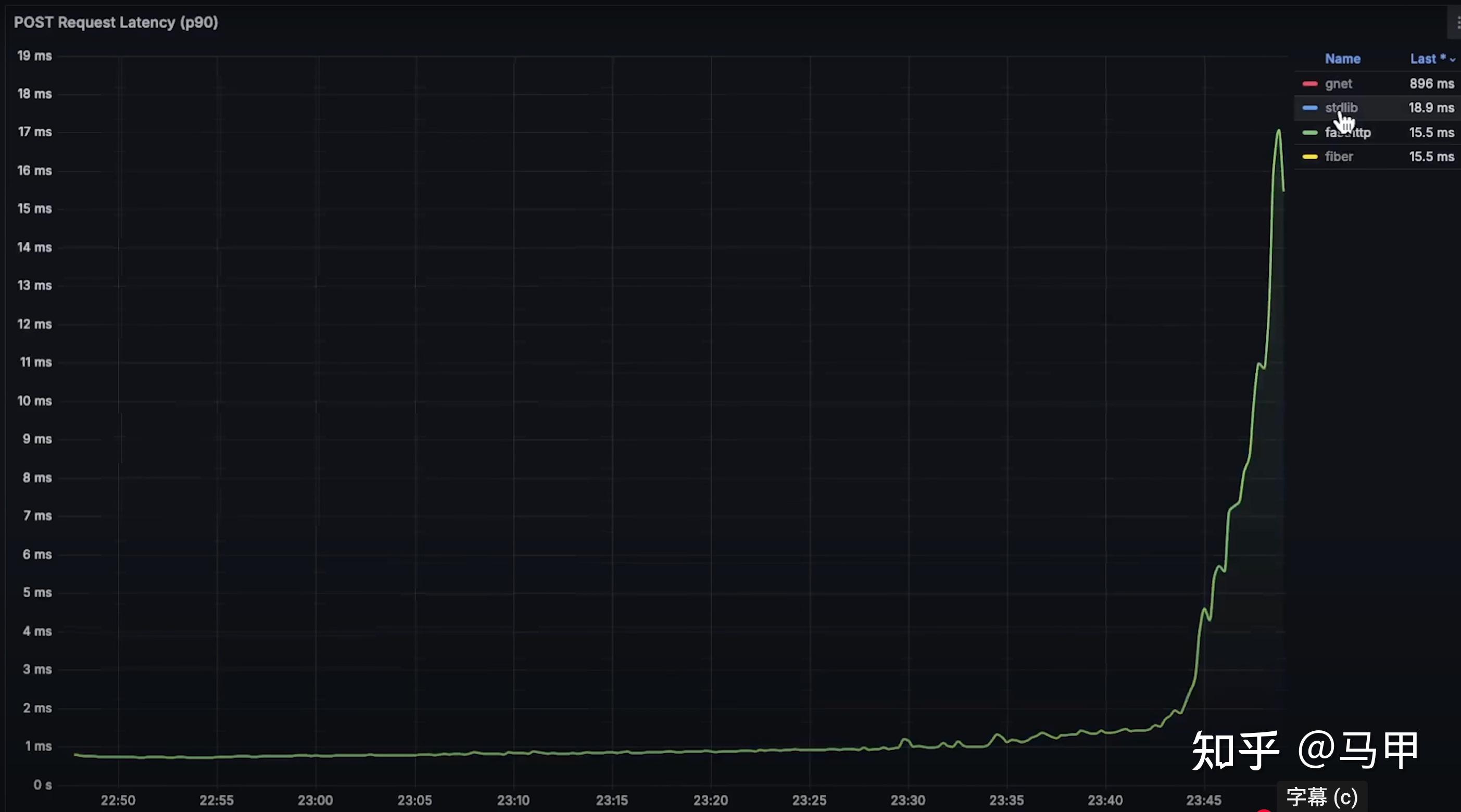Click the blue stdlib series color marker
The height and width of the screenshot is (812, 1461).
click(1309, 108)
